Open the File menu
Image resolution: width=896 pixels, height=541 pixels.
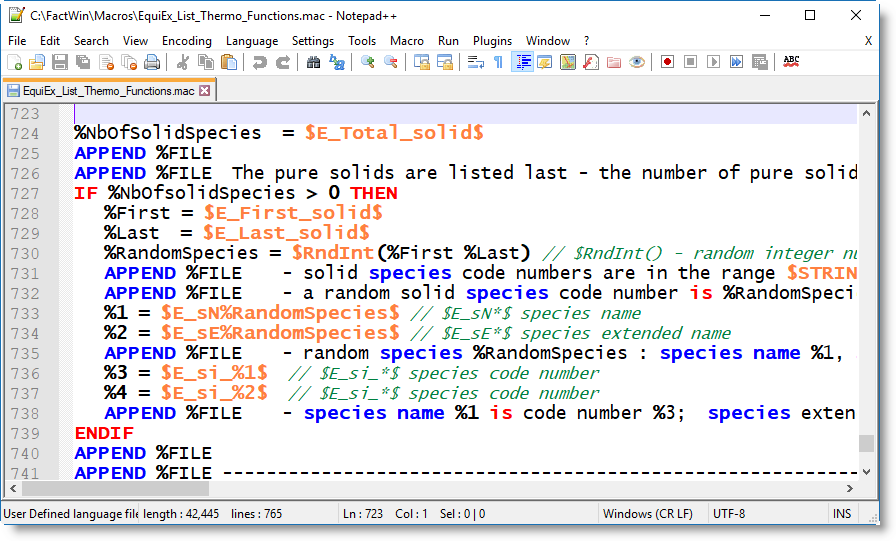point(17,41)
